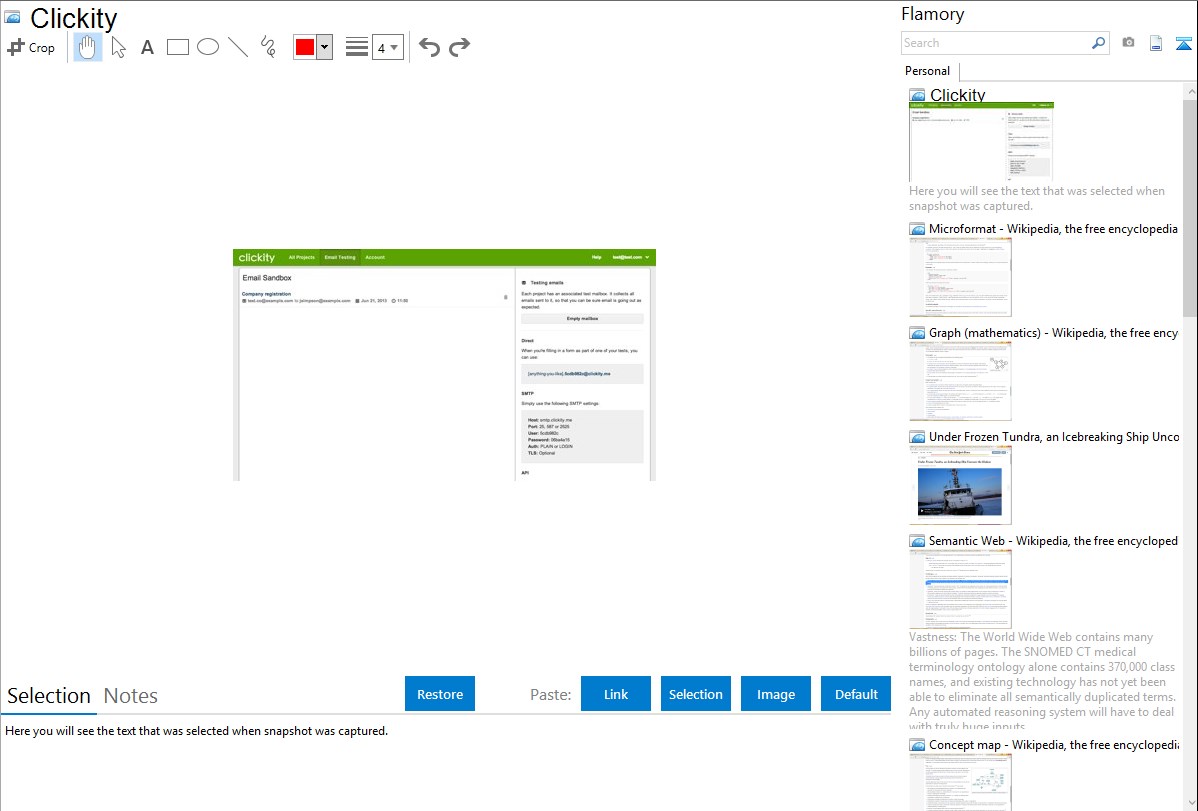Image resolution: width=1198 pixels, height=811 pixels.
Task: Click the sidebar scrollbar up arrow
Action: (1190, 91)
